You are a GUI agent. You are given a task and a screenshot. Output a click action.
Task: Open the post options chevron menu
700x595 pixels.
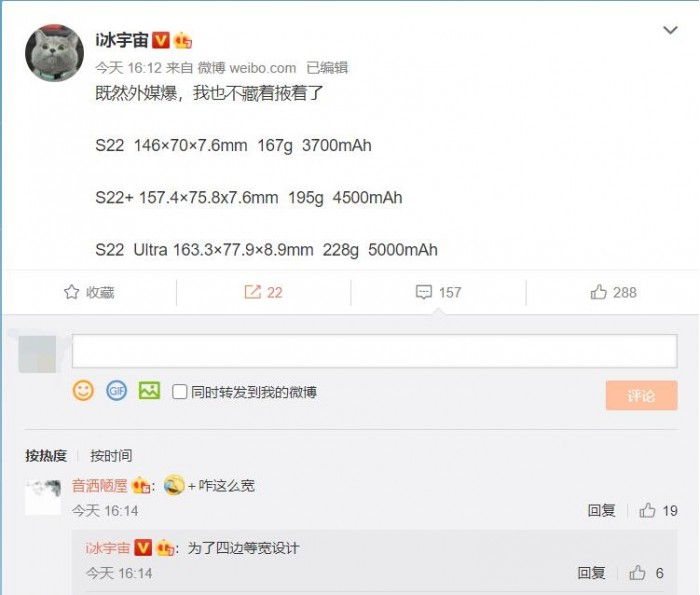pyautogui.click(x=670, y=30)
